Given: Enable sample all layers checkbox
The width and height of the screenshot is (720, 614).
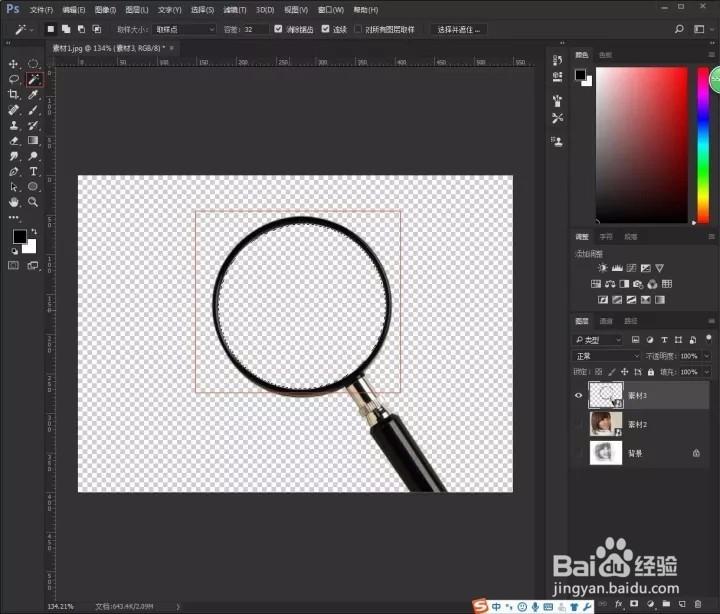Looking at the screenshot, I should click(x=358, y=29).
